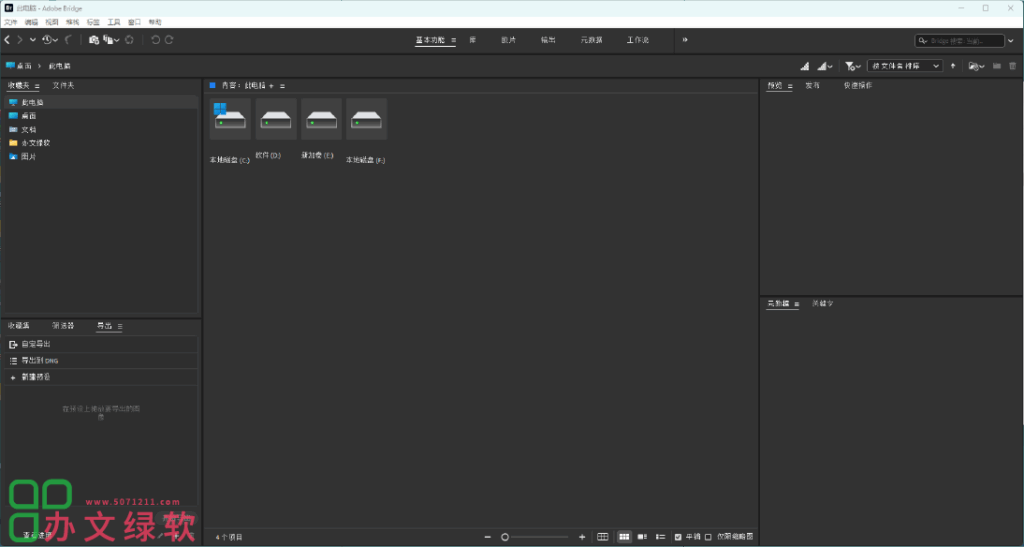Switch to the 元数据 workspace

pos(592,40)
